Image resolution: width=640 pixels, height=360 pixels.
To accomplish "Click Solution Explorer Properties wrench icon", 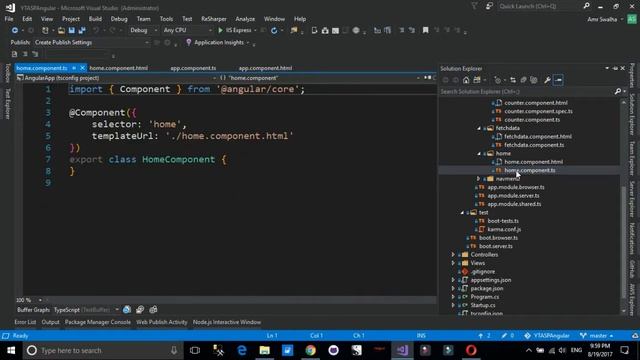I will tap(547, 80).
